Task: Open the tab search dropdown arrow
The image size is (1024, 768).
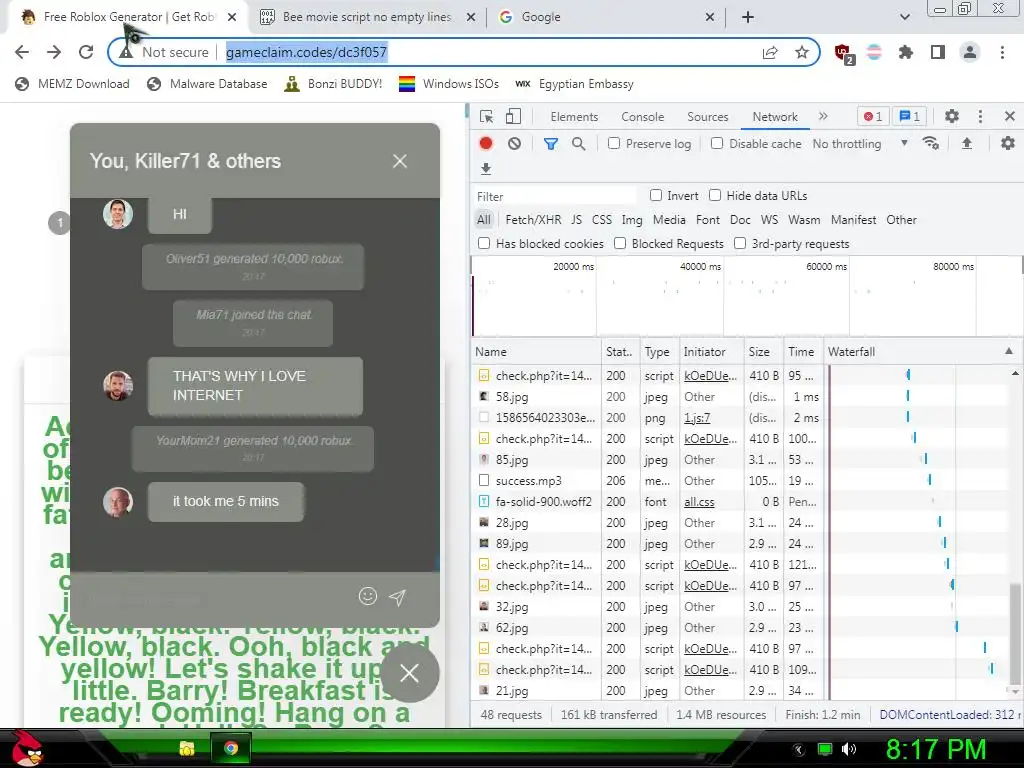Action: click(904, 17)
